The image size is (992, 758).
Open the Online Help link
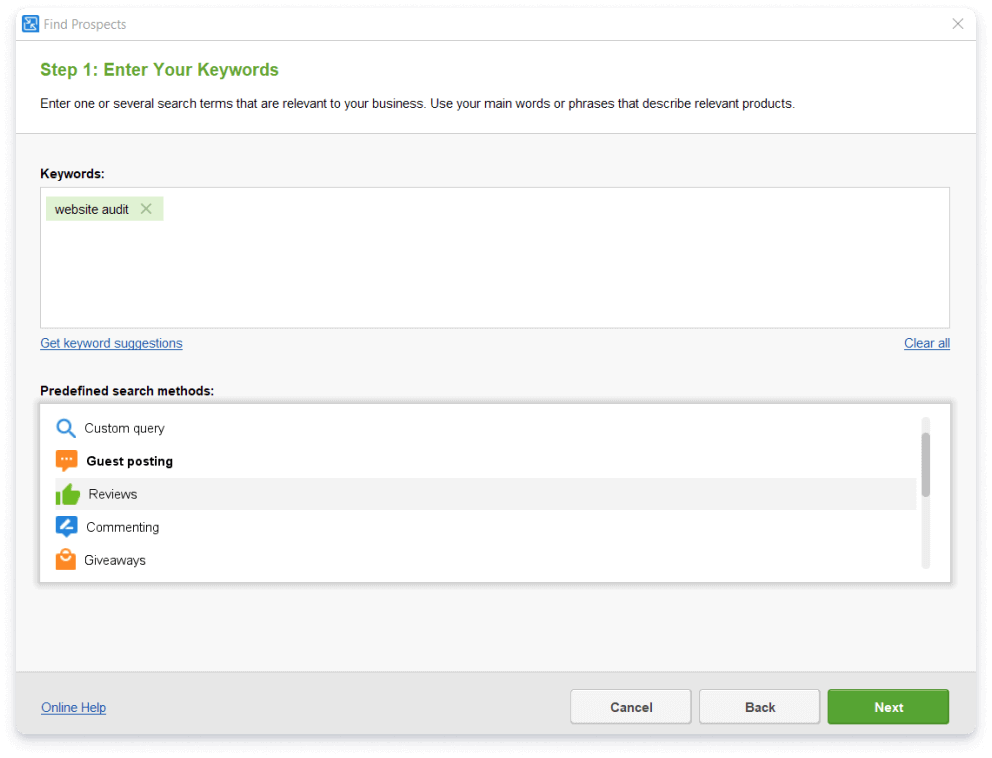[x=73, y=708]
